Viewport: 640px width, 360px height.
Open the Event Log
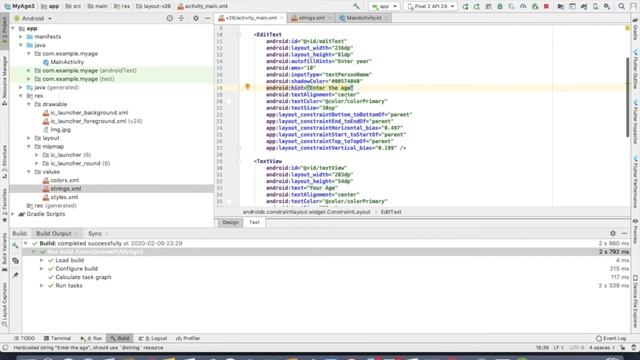point(611,338)
